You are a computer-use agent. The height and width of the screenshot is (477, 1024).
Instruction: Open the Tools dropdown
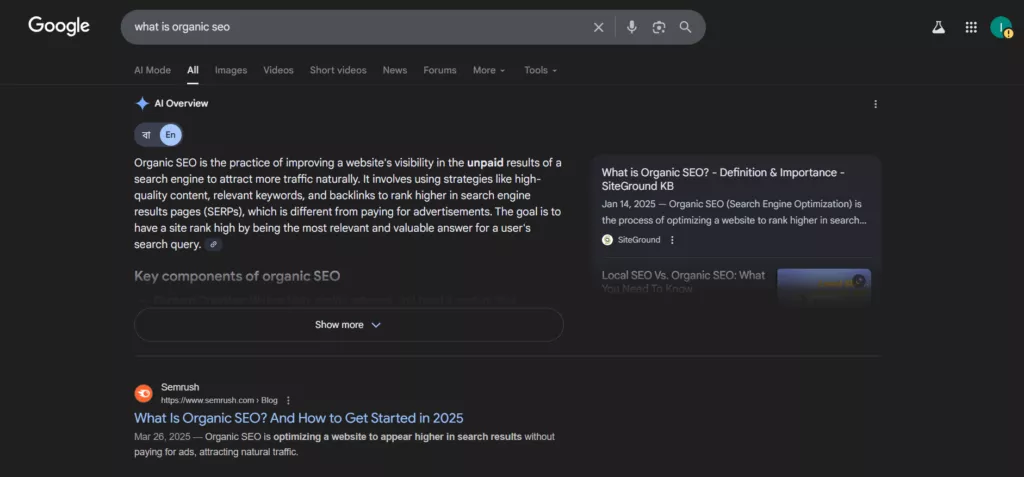point(541,71)
